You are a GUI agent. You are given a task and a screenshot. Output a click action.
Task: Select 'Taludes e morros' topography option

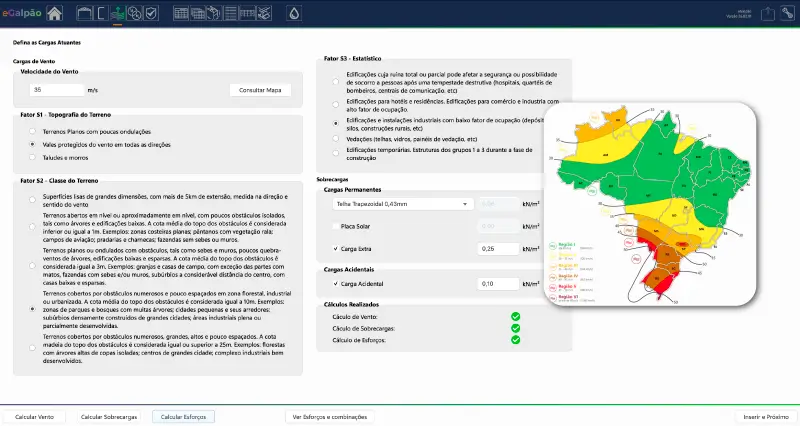[33, 157]
